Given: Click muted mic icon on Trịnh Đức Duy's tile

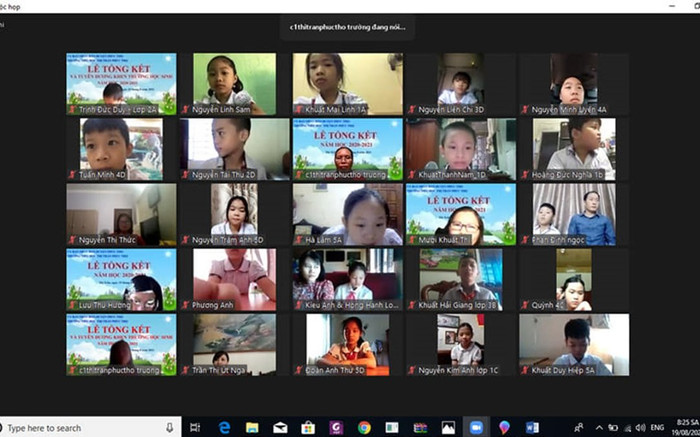Looking at the screenshot, I should click(71, 109).
